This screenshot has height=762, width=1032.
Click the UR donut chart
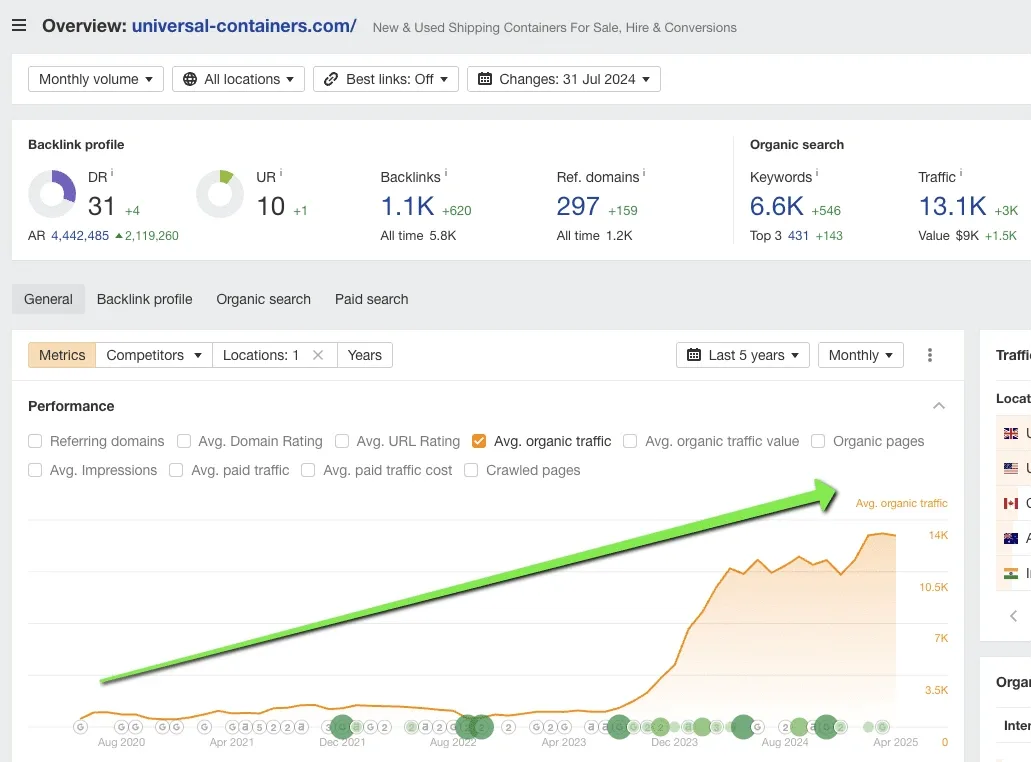pyautogui.click(x=220, y=194)
